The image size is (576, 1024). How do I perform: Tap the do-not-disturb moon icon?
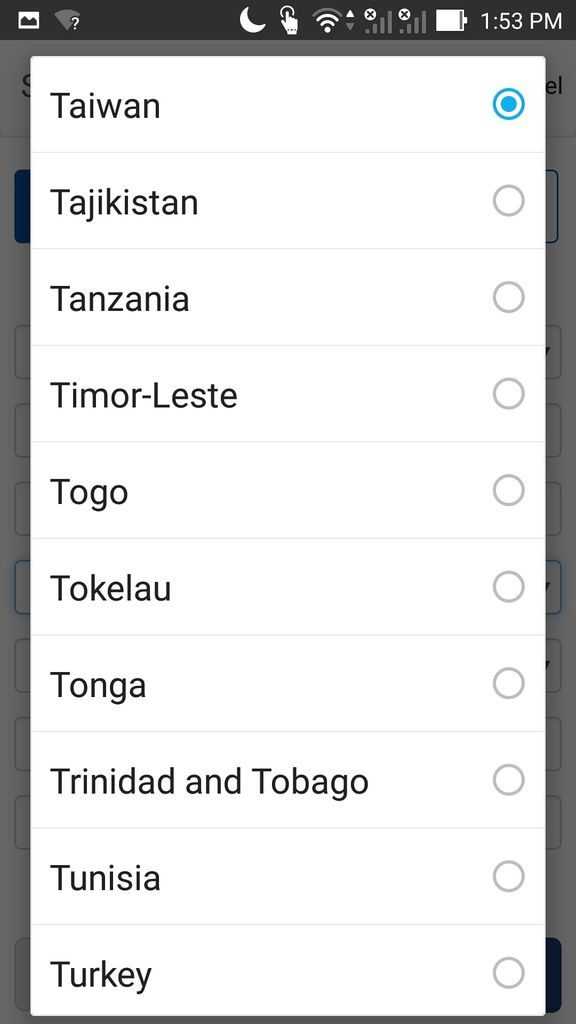(x=253, y=19)
